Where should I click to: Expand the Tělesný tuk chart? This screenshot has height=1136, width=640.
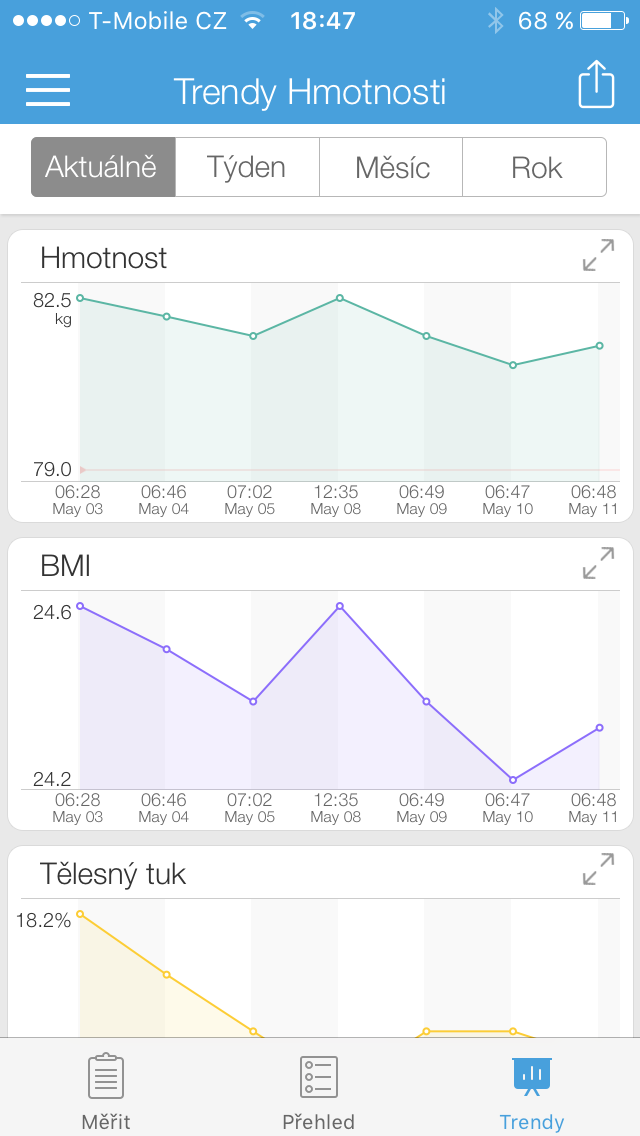click(x=598, y=869)
